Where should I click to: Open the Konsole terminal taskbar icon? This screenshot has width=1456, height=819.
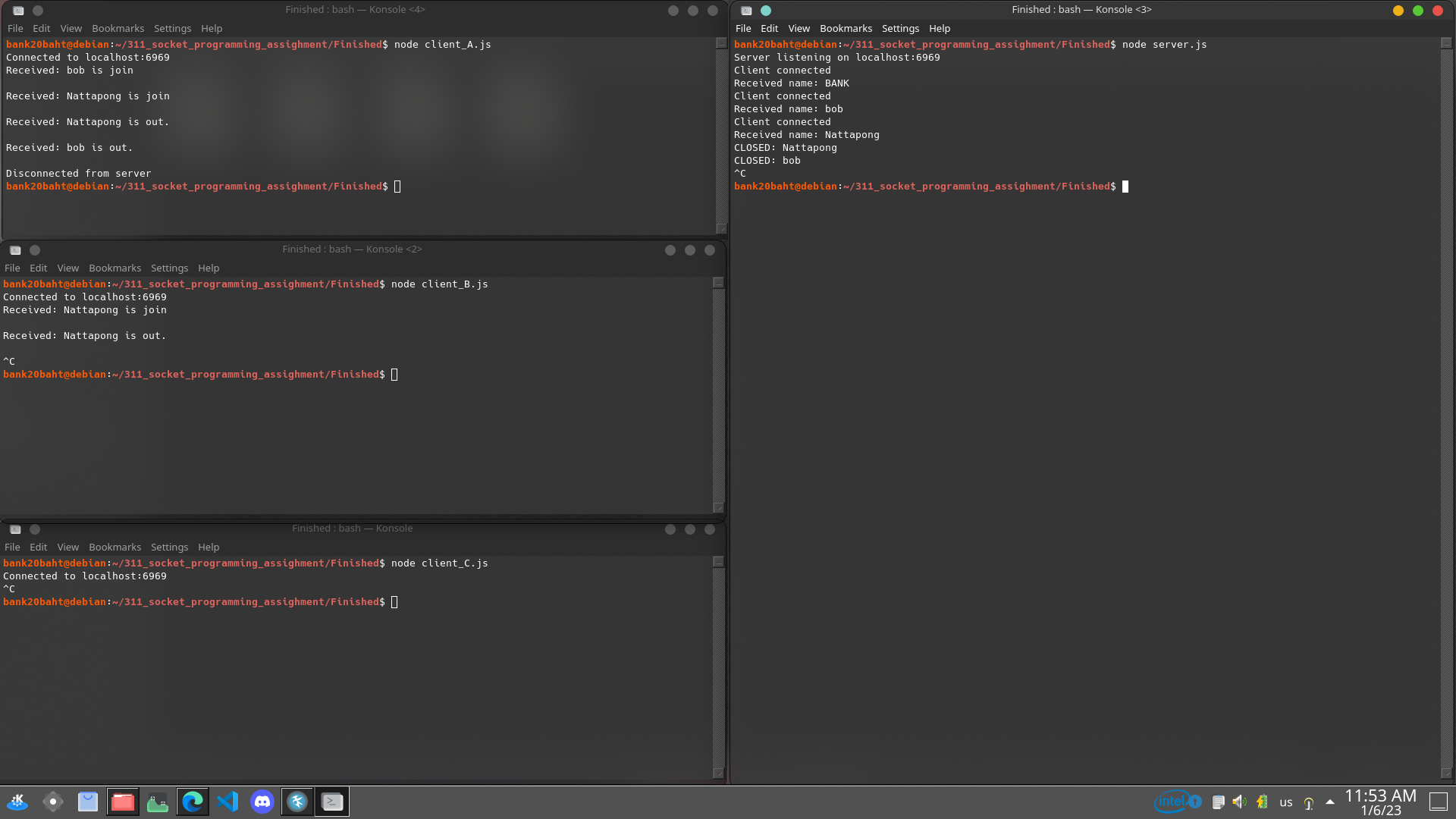[x=331, y=802]
